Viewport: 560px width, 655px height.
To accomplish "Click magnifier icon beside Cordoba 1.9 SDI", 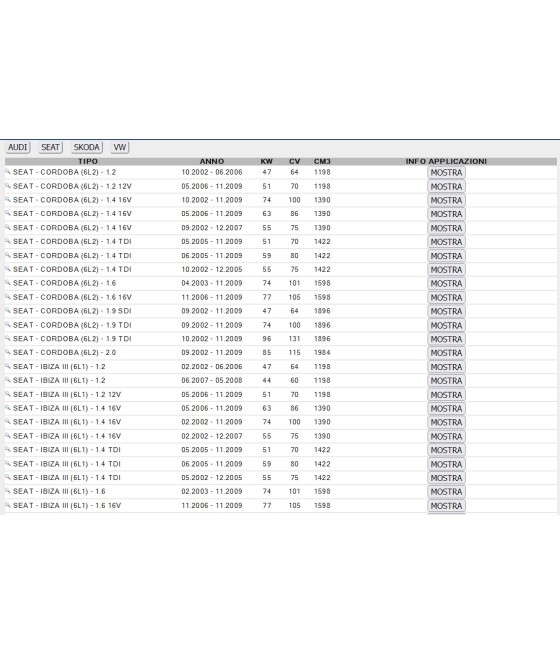I will [x=8, y=310].
